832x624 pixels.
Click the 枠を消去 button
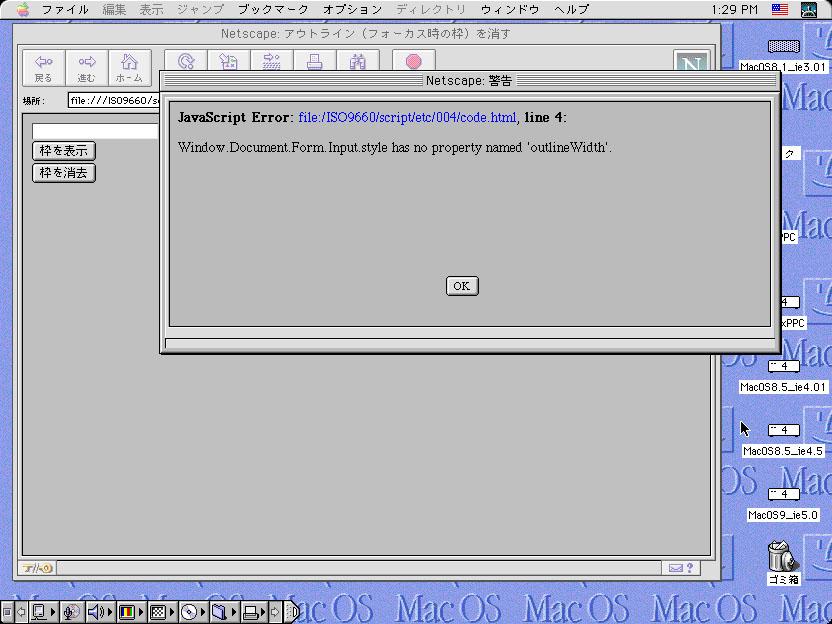(64, 173)
